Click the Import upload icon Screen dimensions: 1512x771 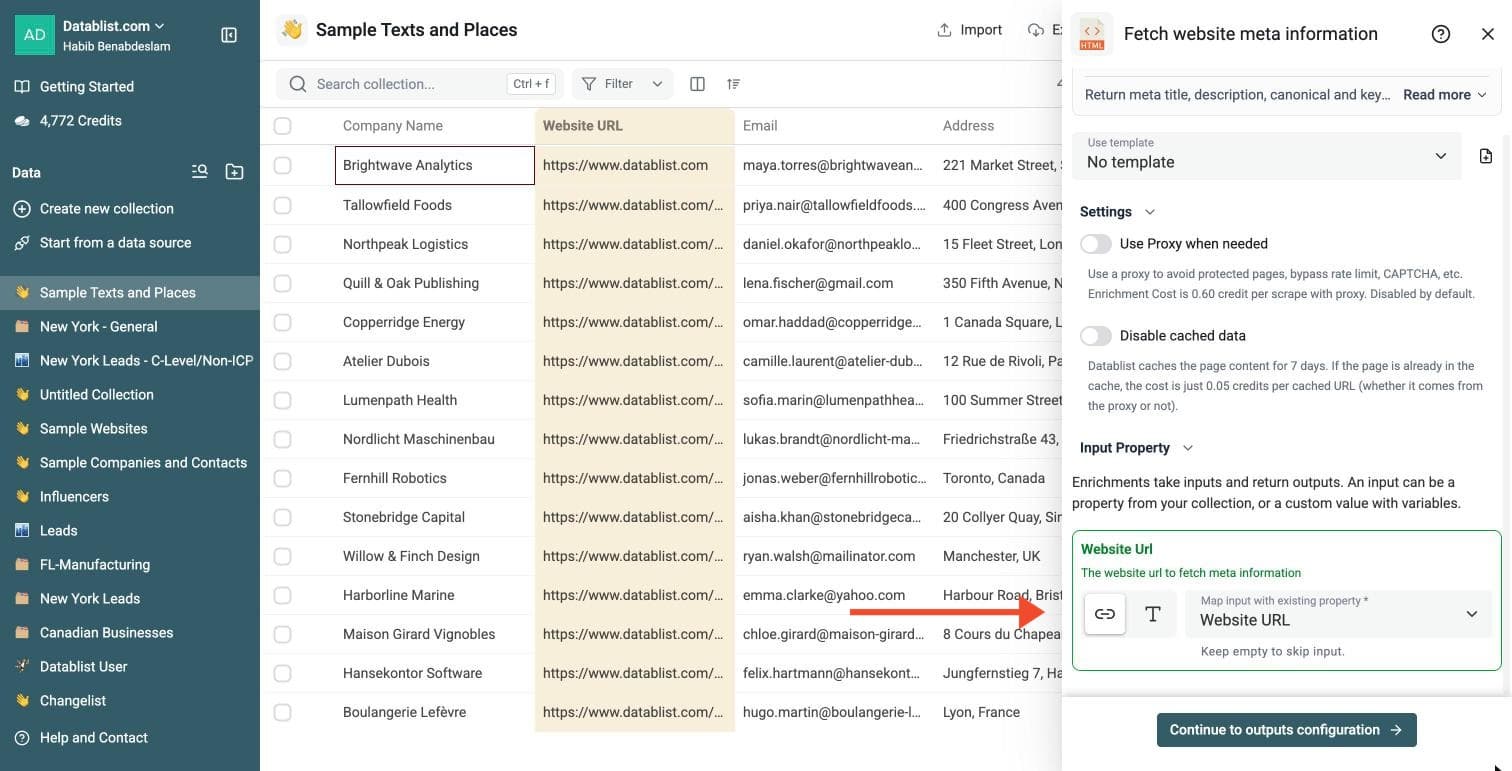(944, 30)
